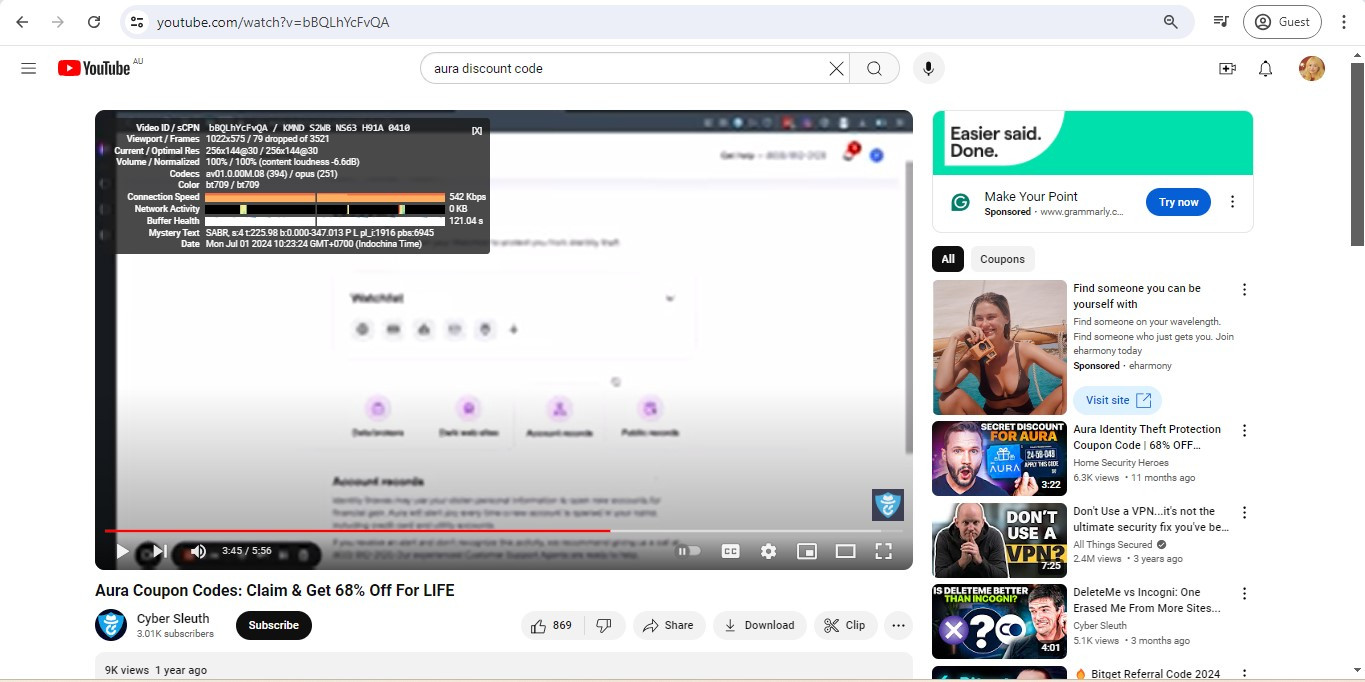Open options for 'Don't Use a VPN' video
This screenshot has height=682, width=1365.
1244,513
